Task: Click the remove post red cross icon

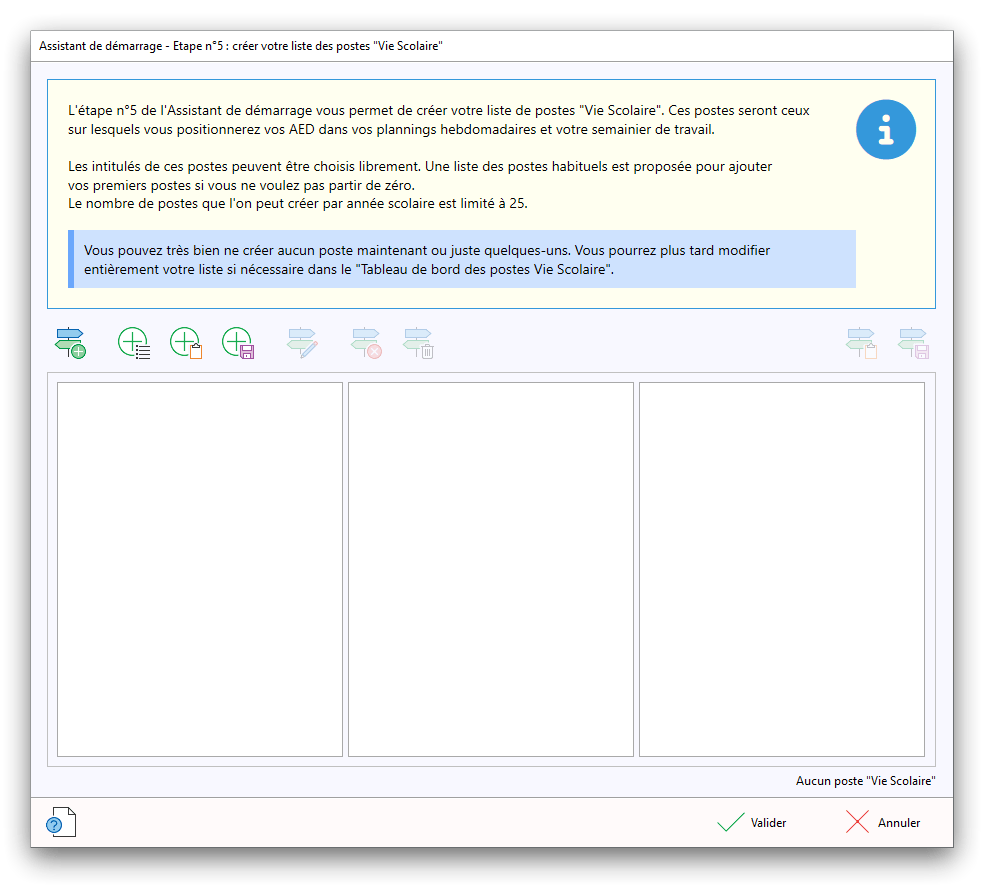Action: pyautogui.click(x=366, y=343)
